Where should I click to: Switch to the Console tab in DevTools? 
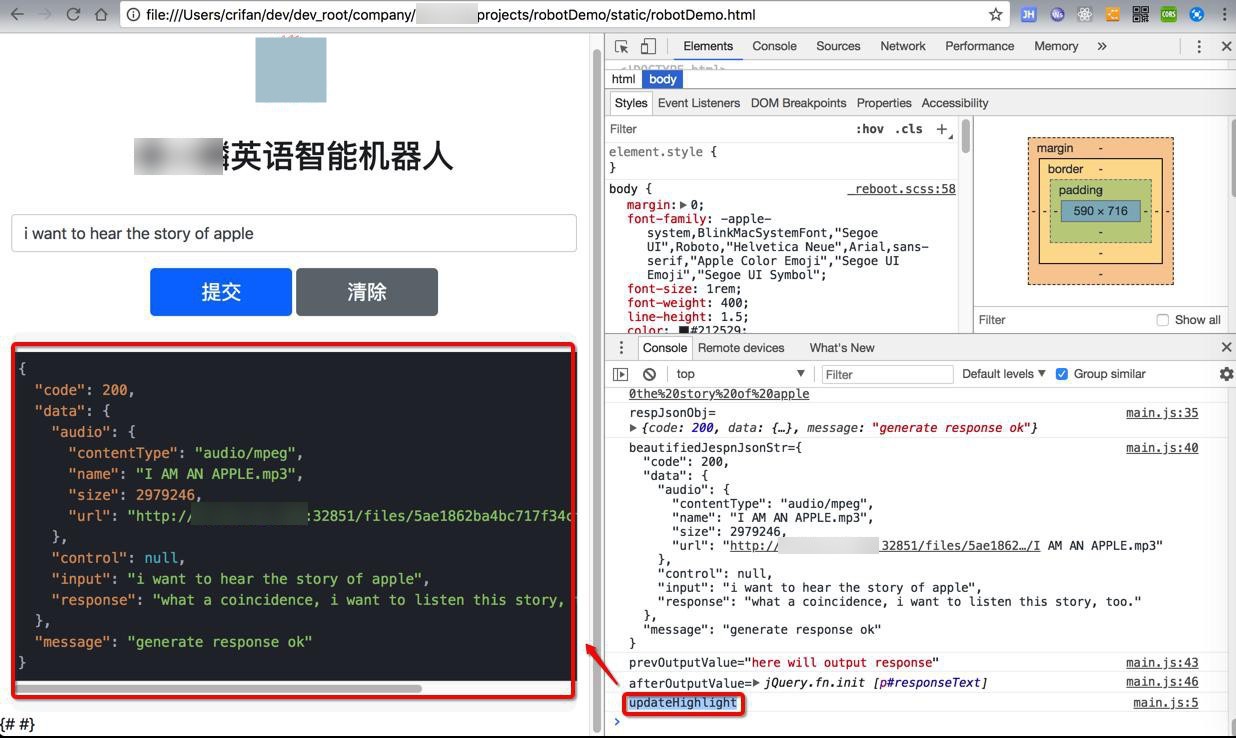(x=774, y=46)
